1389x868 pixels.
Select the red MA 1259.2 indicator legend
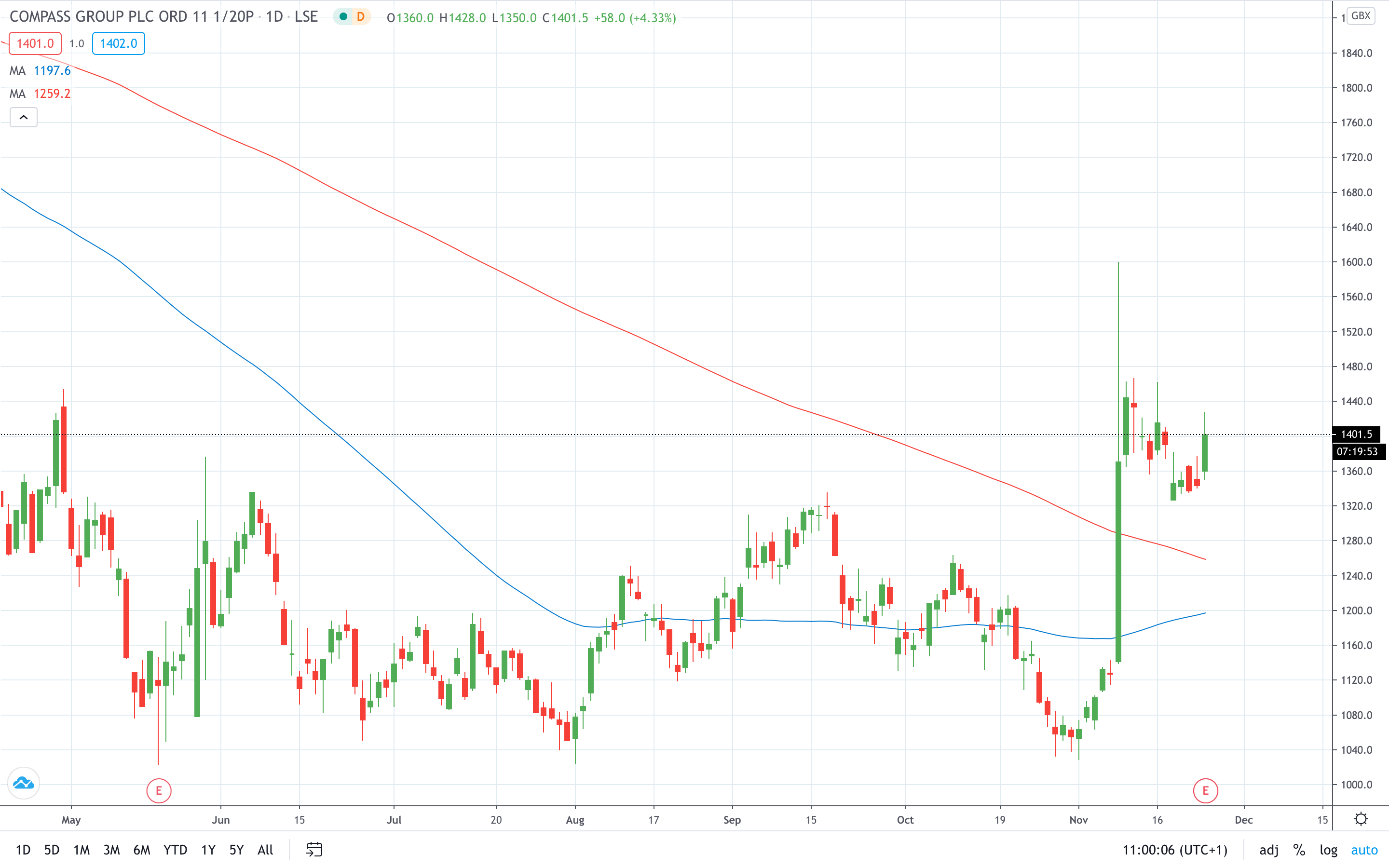point(40,94)
